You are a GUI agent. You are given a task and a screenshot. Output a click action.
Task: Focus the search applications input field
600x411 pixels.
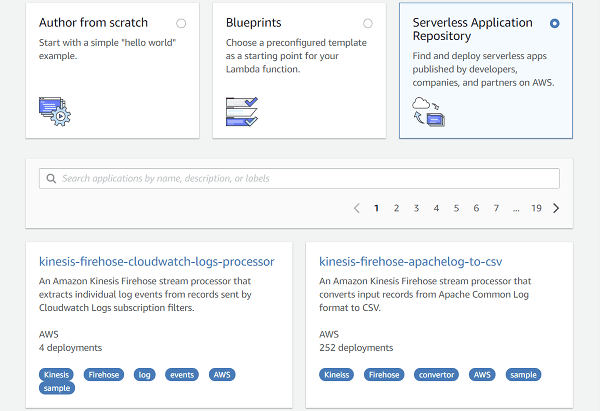(x=299, y=178)
